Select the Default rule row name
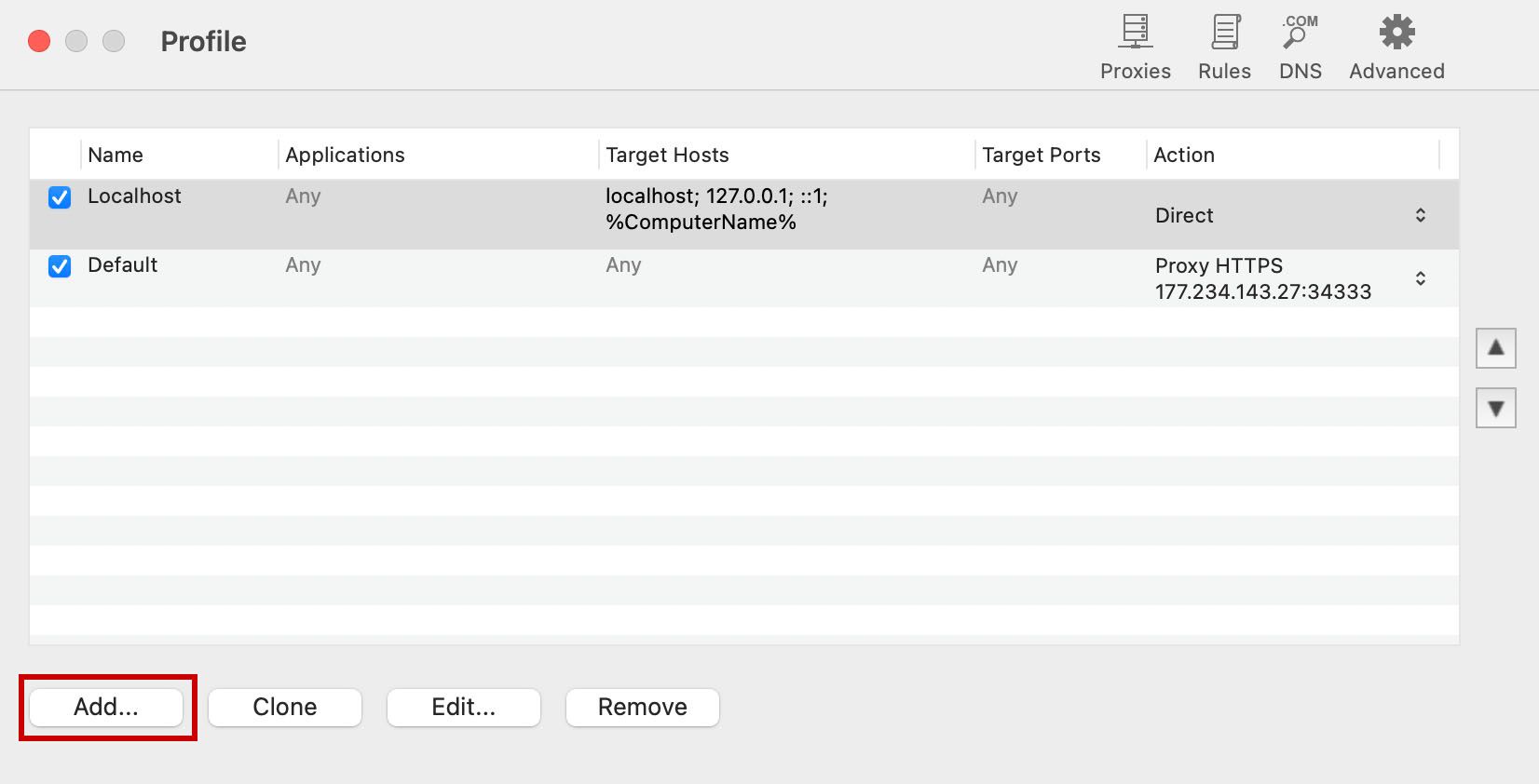 pos(123,265)
